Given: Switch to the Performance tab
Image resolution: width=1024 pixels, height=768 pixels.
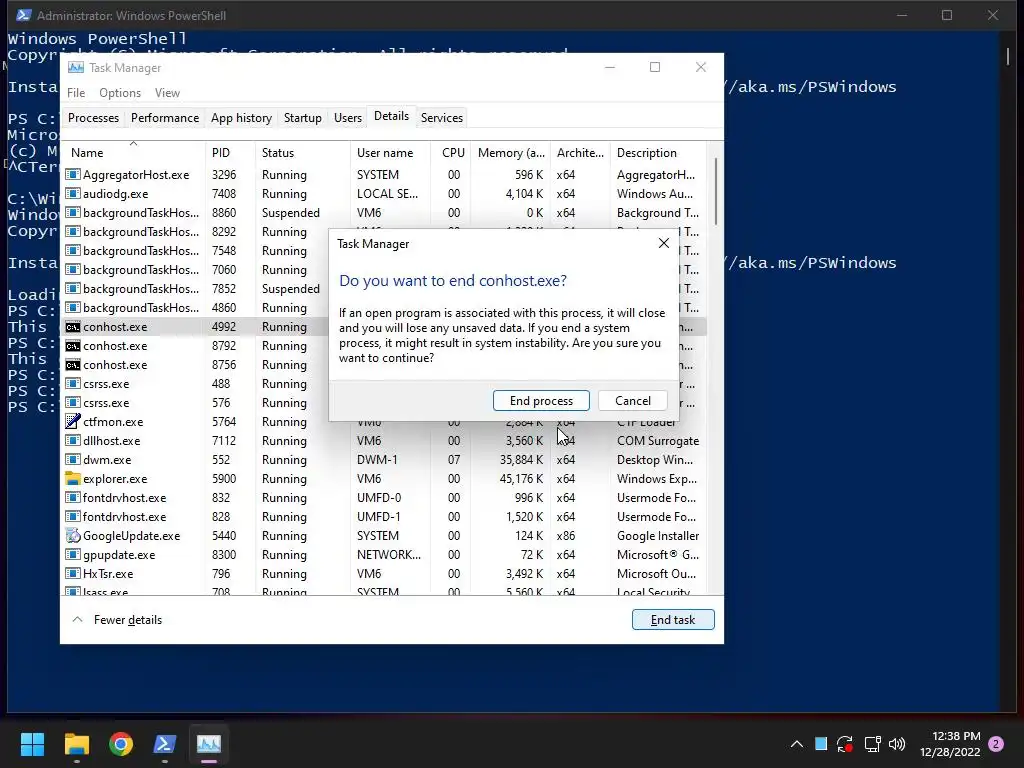Looking at the screenshot, I should coord(165,118).
